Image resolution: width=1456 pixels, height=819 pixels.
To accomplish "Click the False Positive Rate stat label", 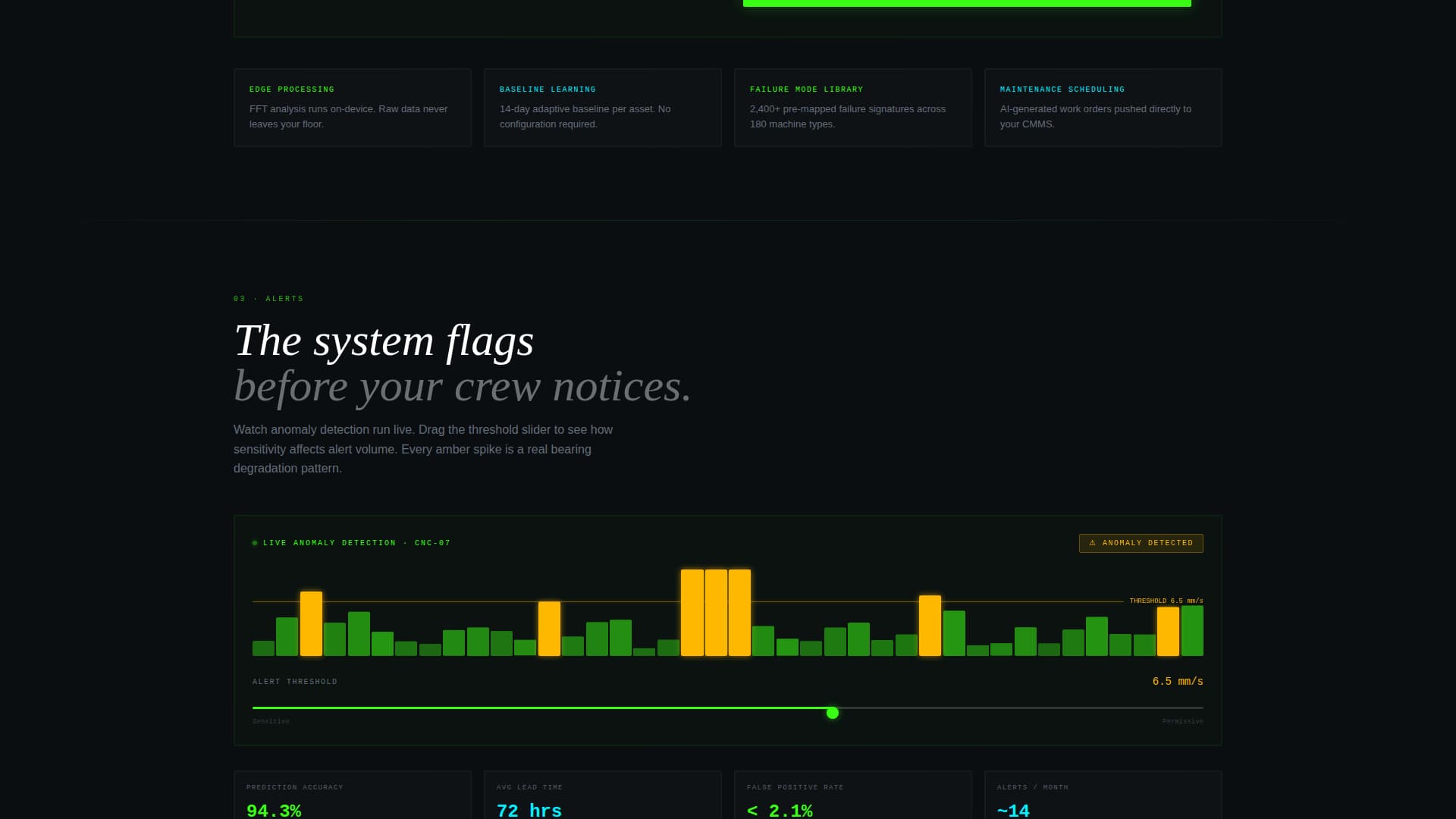I will tap(795, 787).
